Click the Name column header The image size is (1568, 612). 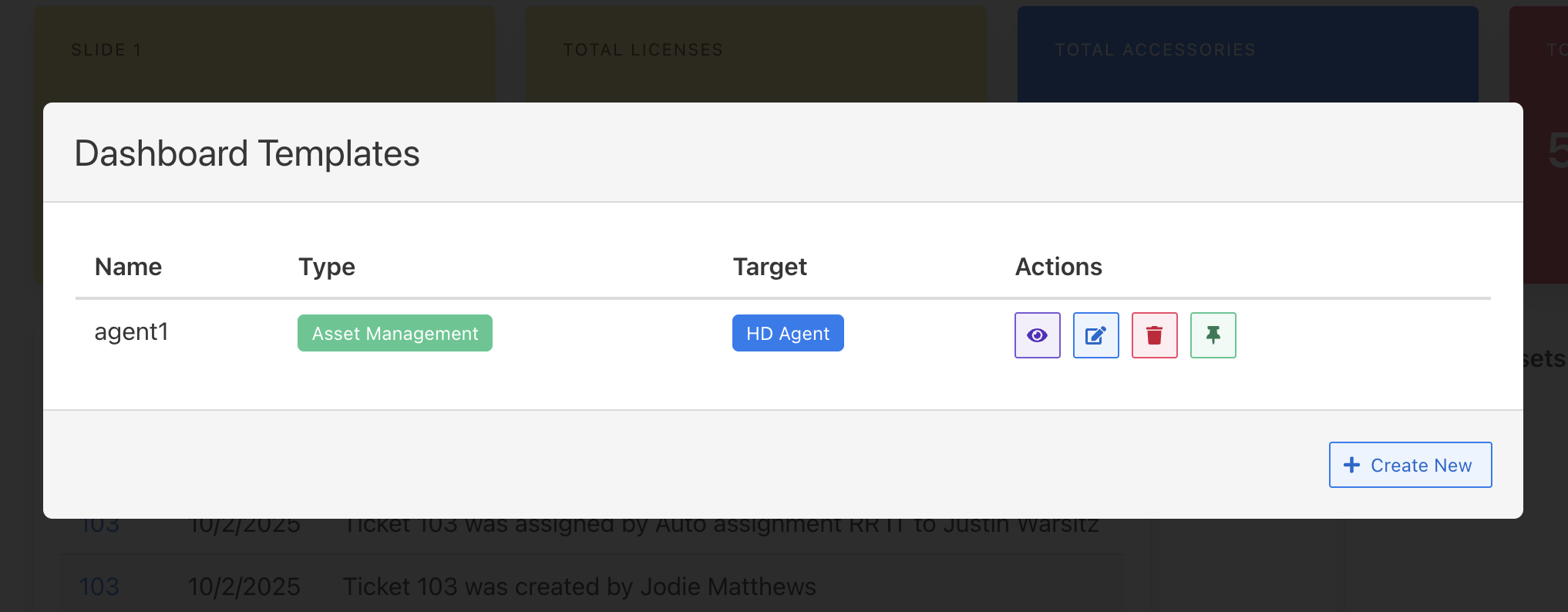[x=128, y=267]
